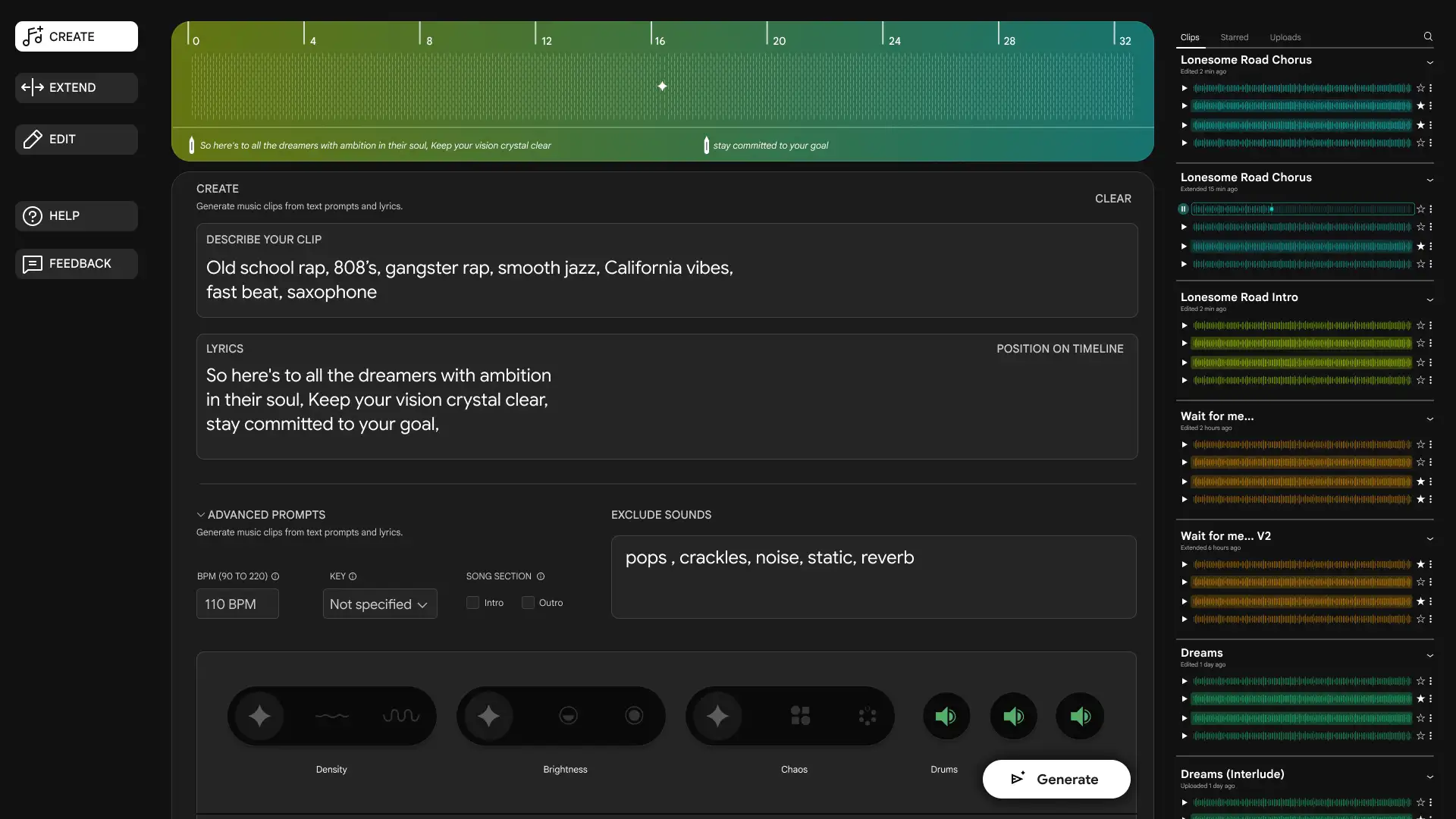1456x819 pixels.
Task: Play the first clip under Dreams (Interlude)
Action: 1184,803
